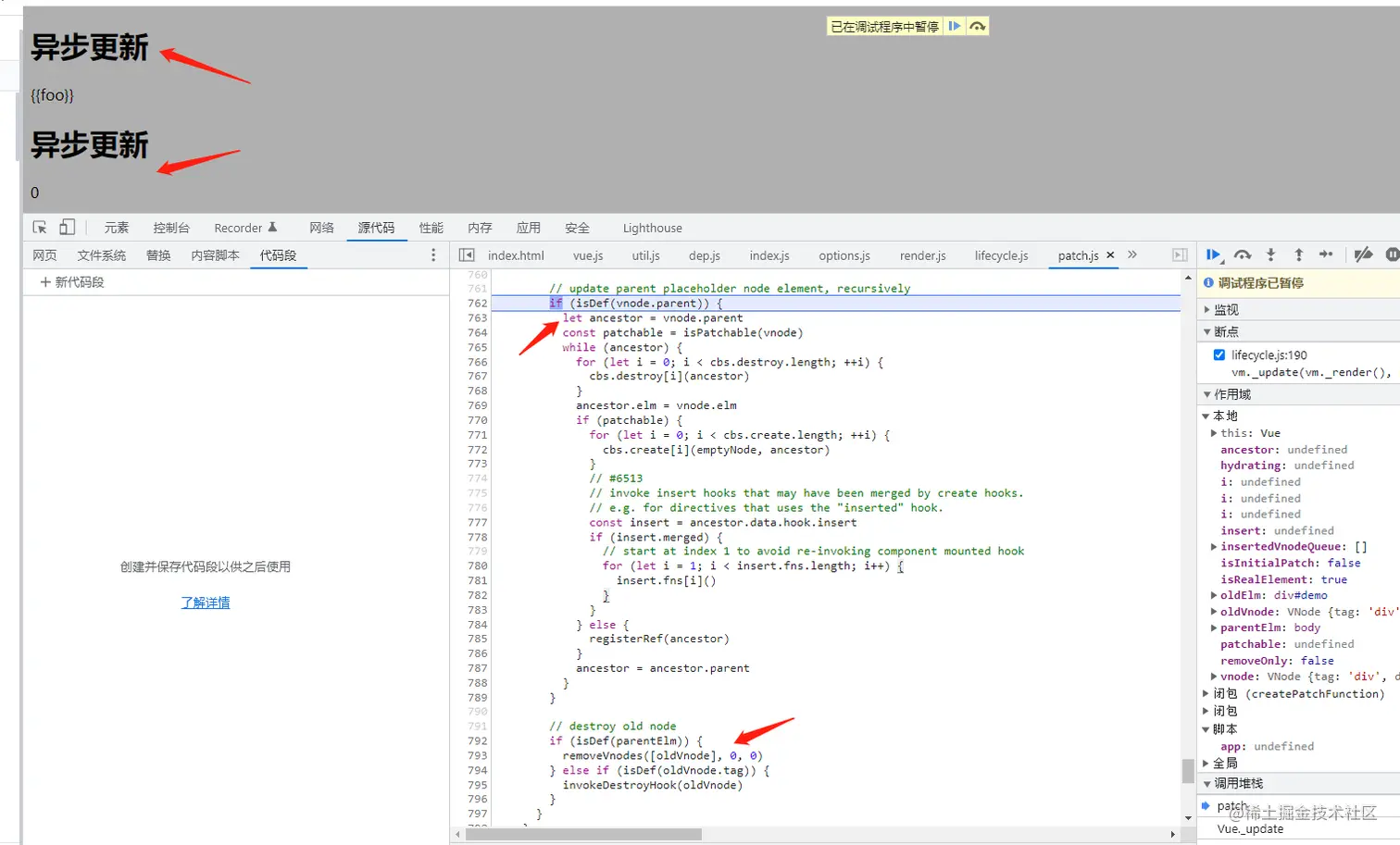Image resolution: width=1400 pixels, height=845 pixels.
Task: Select the 文件系统 Filesystem tab
Action: click(102, 255)
